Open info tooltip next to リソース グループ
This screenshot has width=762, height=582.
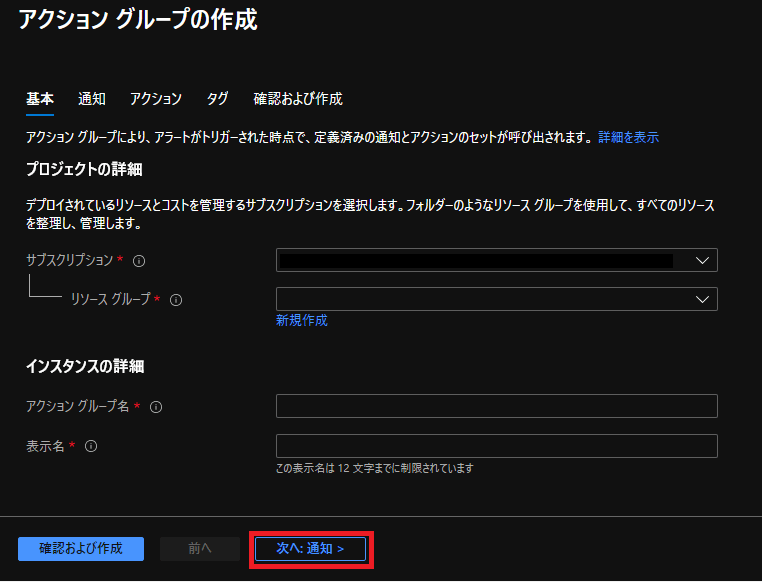[x=176, y=300]
